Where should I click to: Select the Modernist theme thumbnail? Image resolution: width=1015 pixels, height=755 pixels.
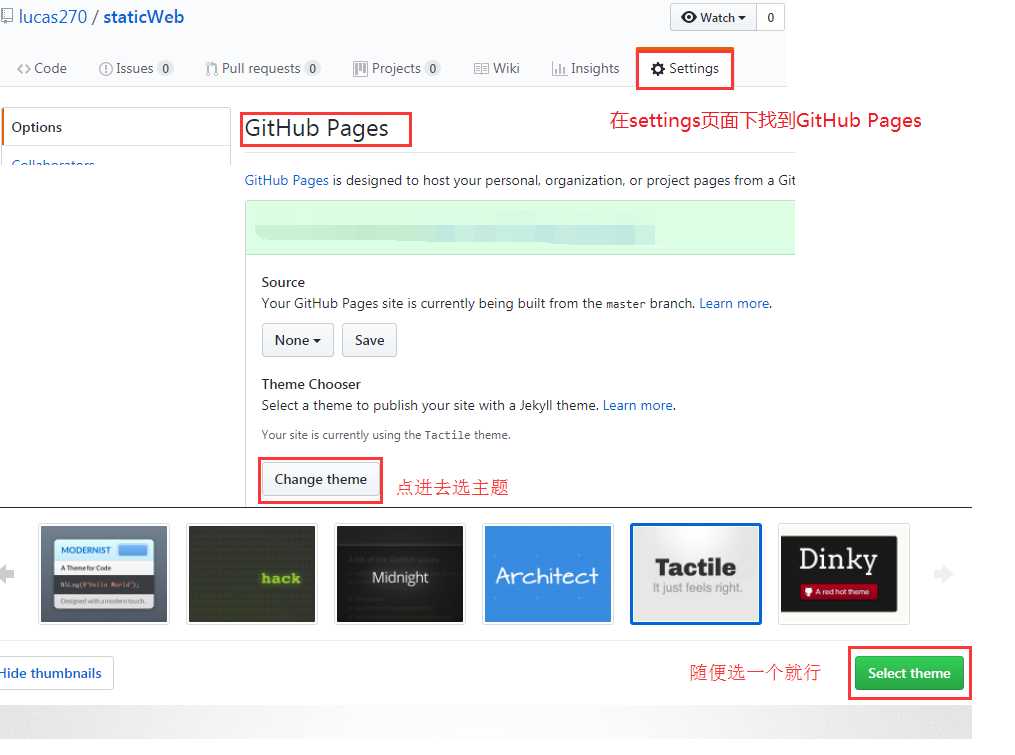[104, 574]
